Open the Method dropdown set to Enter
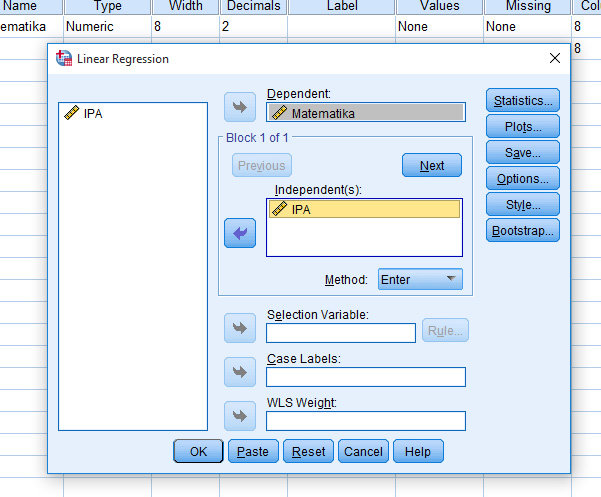The width and height of the screenshot is (601, 497). click(x=420, y=279)
